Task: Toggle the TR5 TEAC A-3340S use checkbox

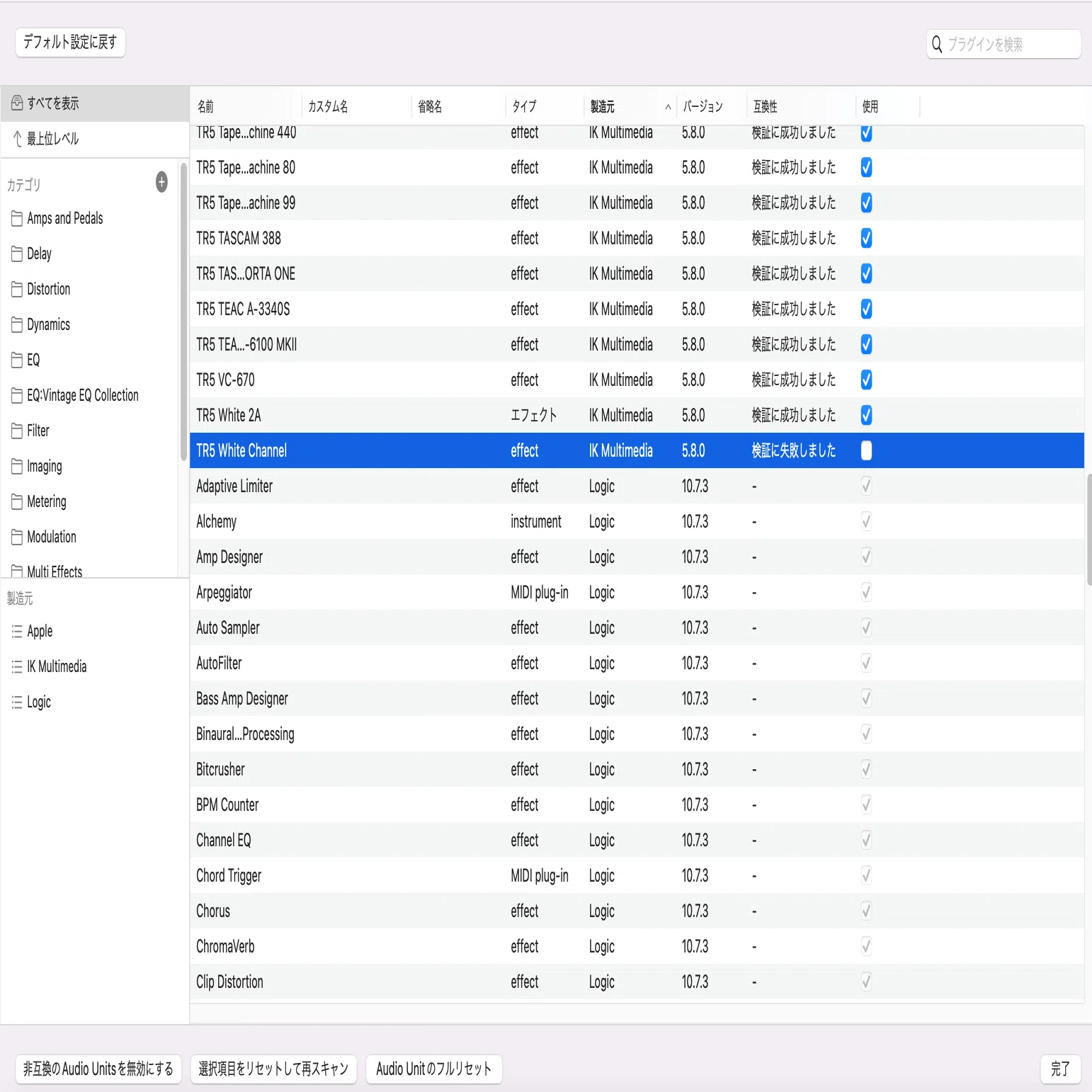Action: (x=866, y=309)
